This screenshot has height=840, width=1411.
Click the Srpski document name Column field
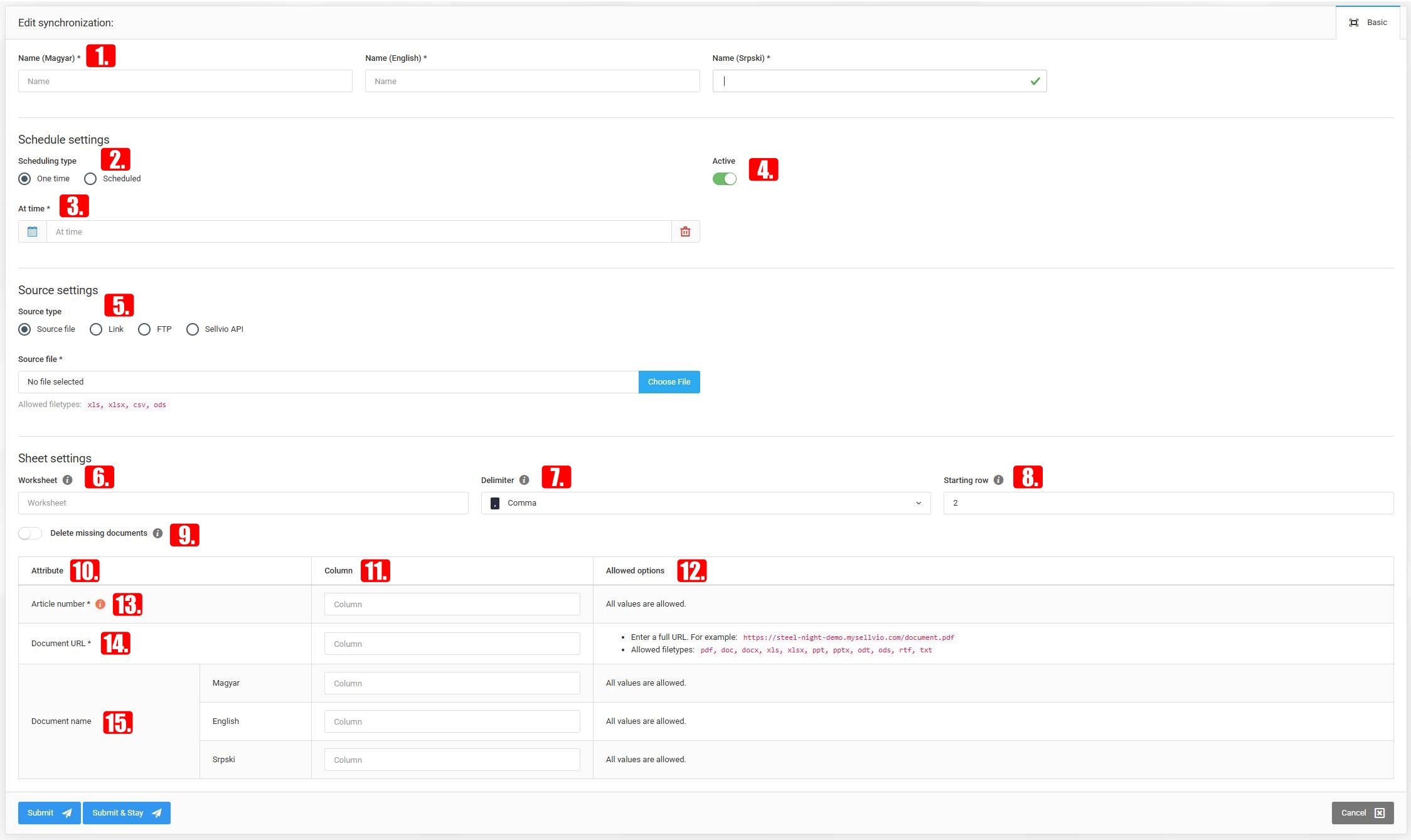click(452, 760)
